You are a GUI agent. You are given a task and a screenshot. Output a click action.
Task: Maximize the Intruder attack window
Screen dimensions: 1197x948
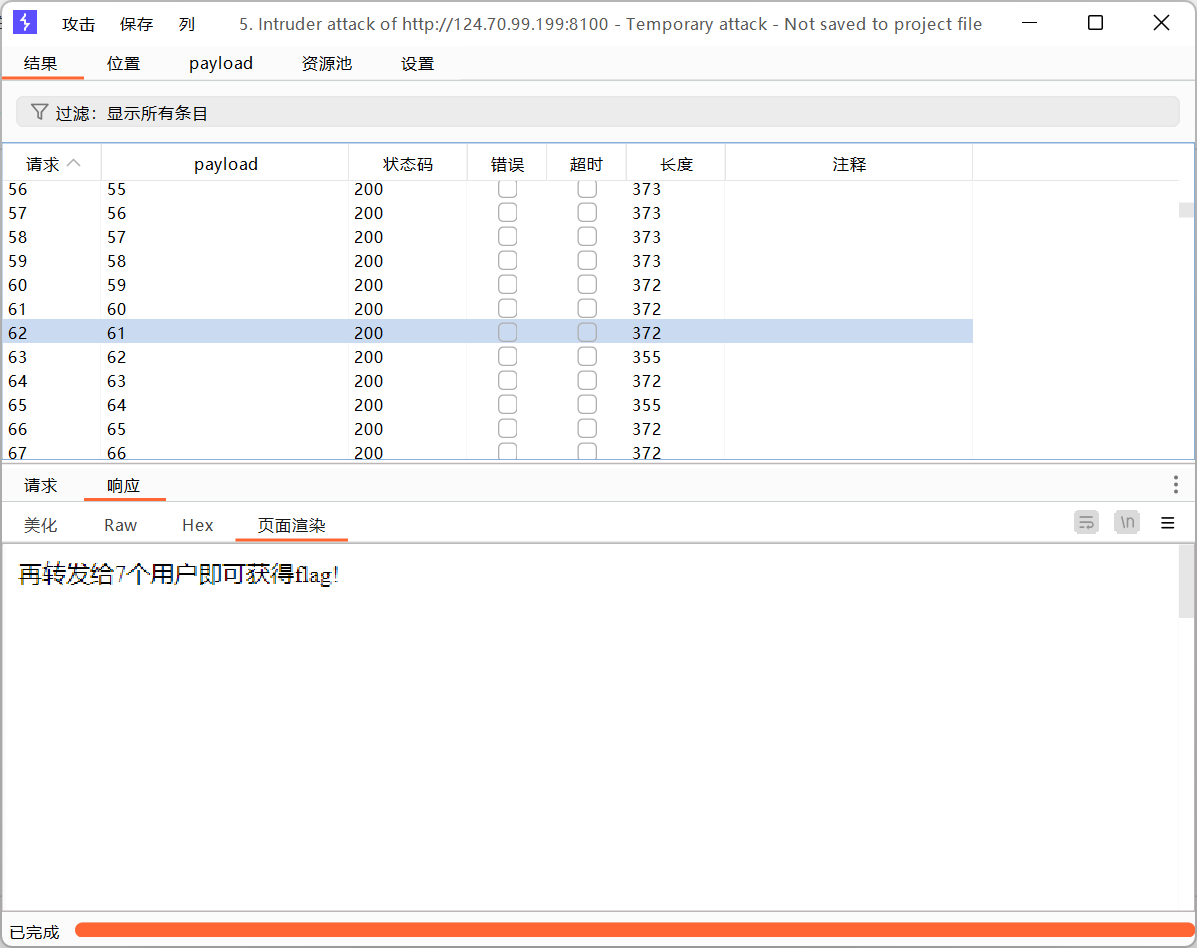[1095, 23]
